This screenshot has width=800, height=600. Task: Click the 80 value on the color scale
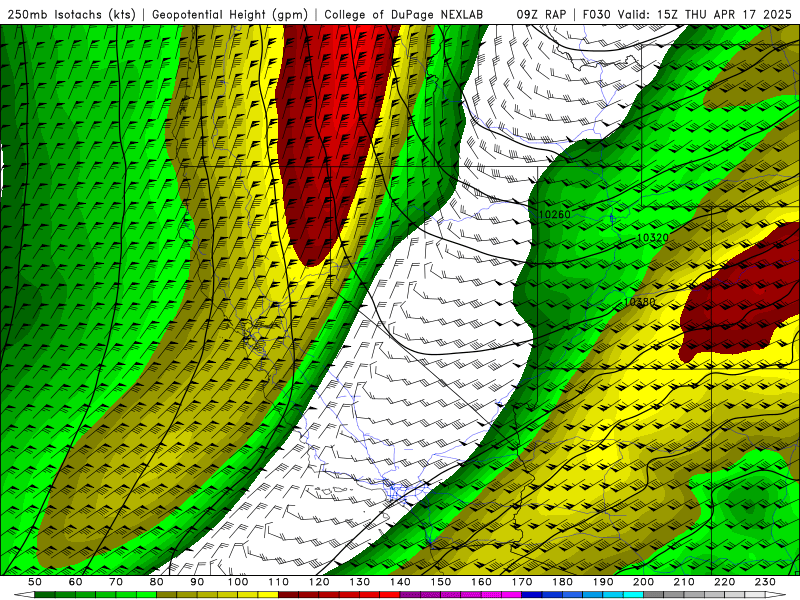[157, 582]
